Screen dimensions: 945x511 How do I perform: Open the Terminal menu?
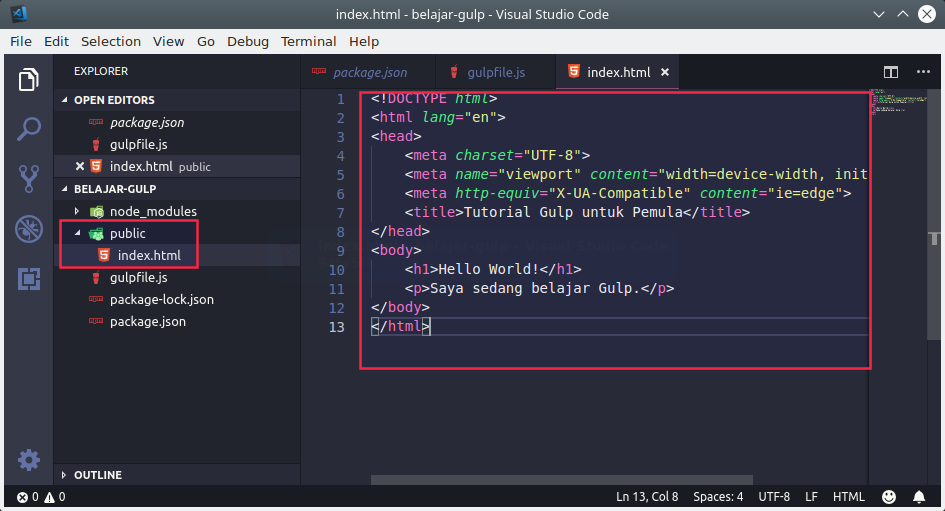[x=309, y=42]
